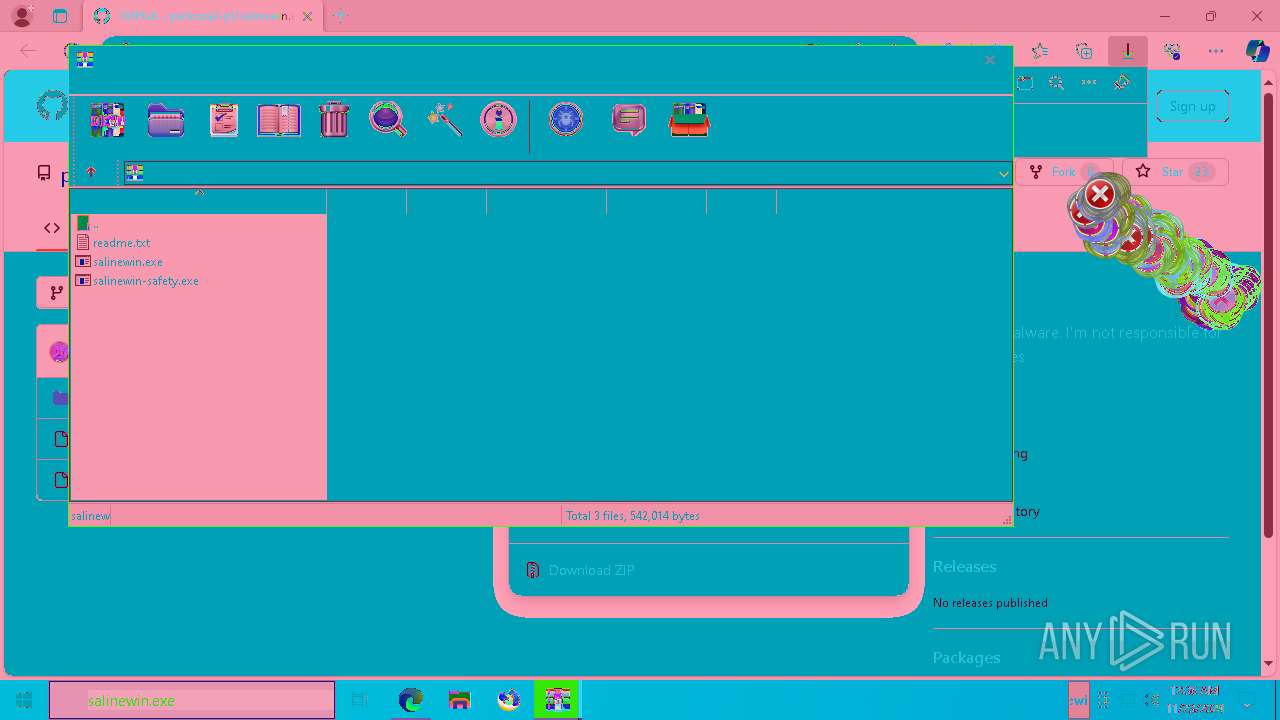The height and width of the screenshot is (720, 1280).
Task: Click the GitHub logo icon
Action: [52, 106]
